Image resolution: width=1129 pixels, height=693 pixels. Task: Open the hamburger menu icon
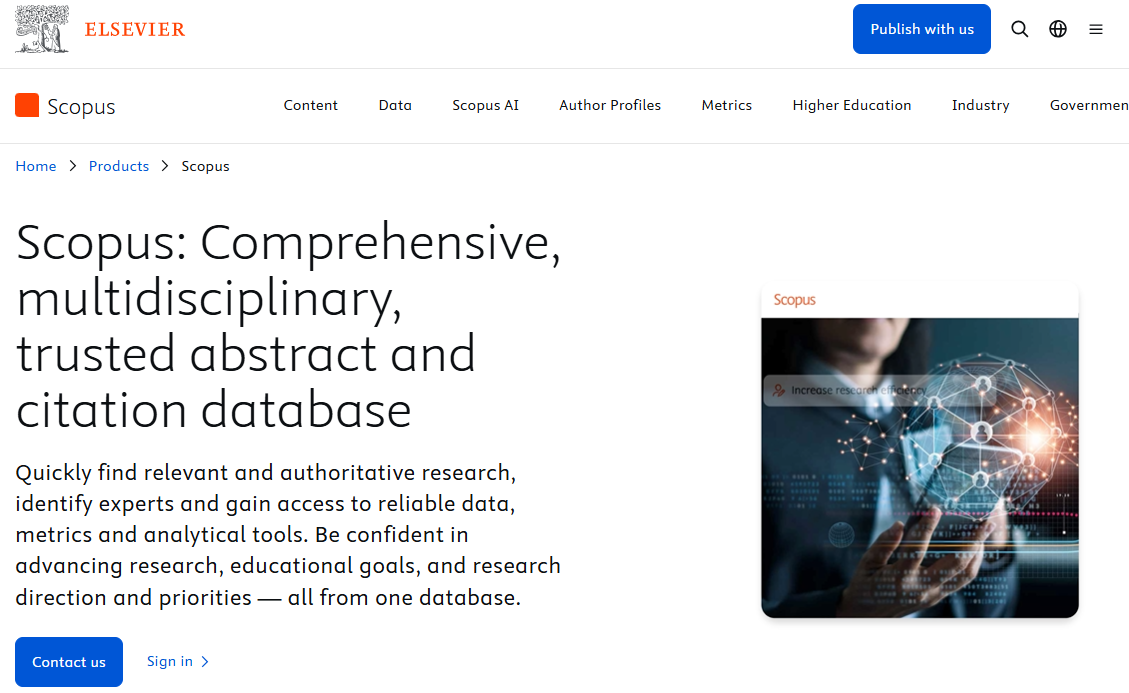1096,29
